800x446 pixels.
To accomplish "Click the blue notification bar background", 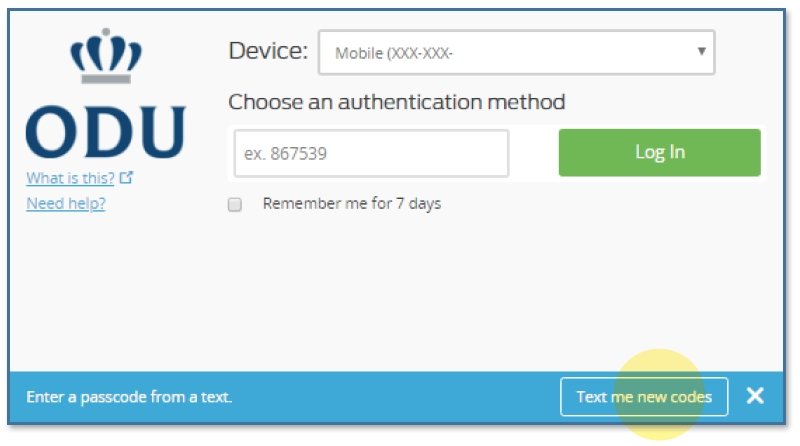I will click(400, 397).
